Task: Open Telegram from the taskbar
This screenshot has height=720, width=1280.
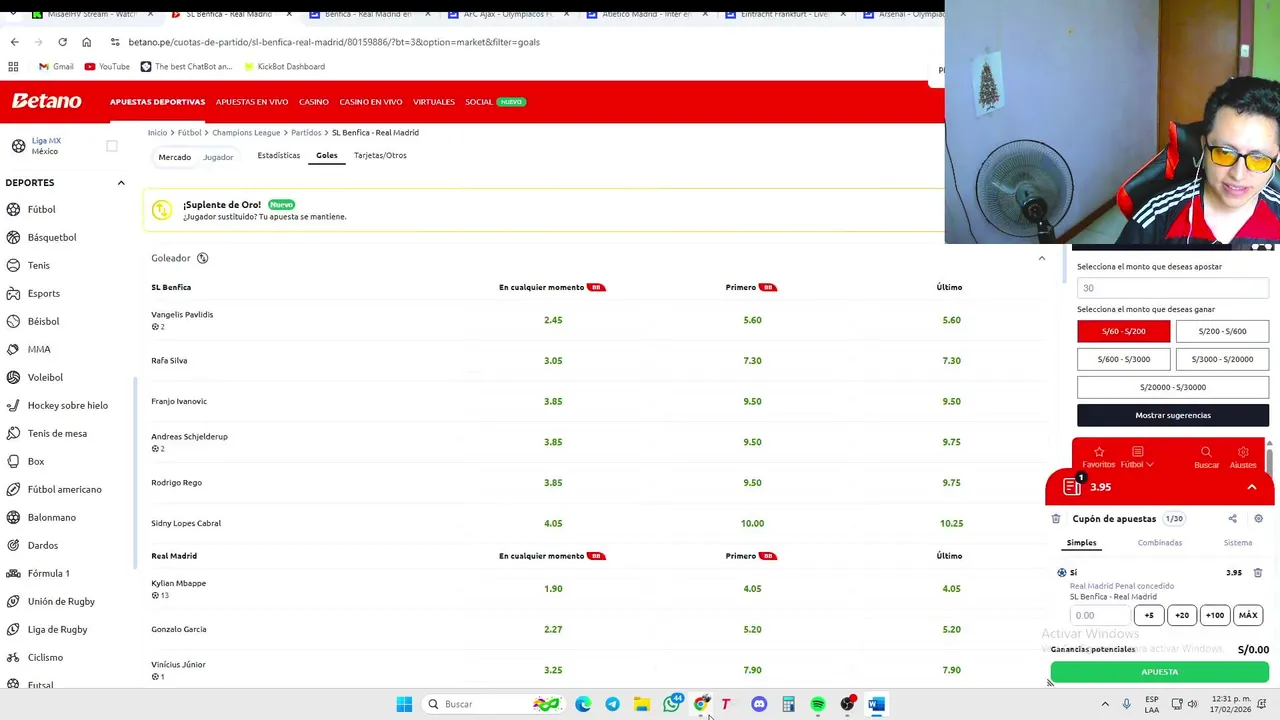Action: pos(612,704)
